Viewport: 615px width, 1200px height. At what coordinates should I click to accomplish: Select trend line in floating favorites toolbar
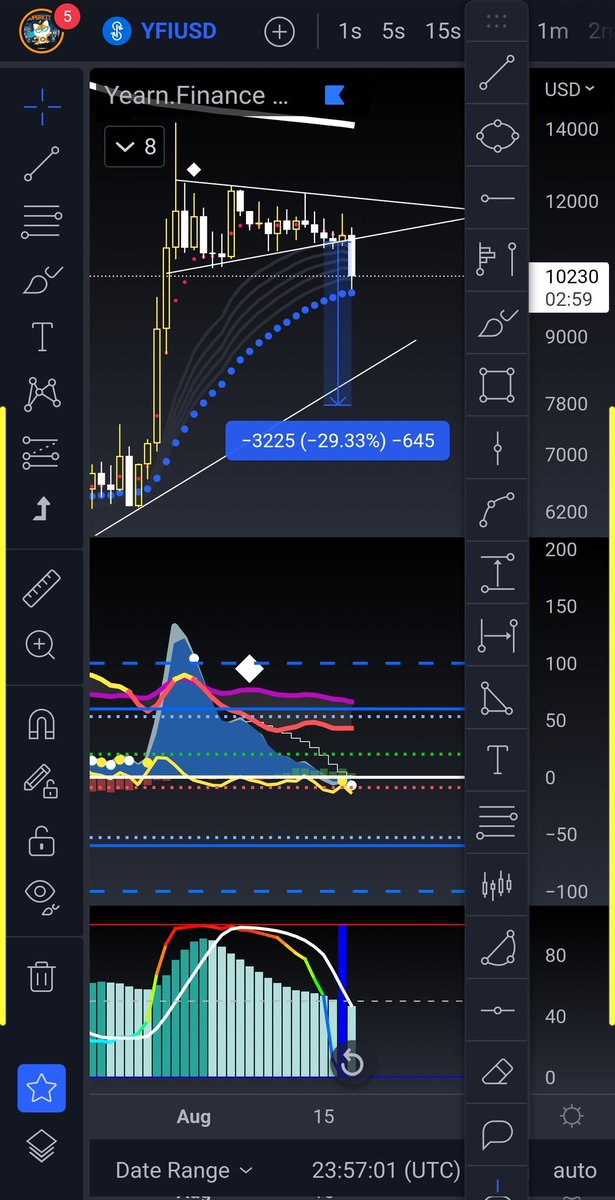tap(497, 75)
